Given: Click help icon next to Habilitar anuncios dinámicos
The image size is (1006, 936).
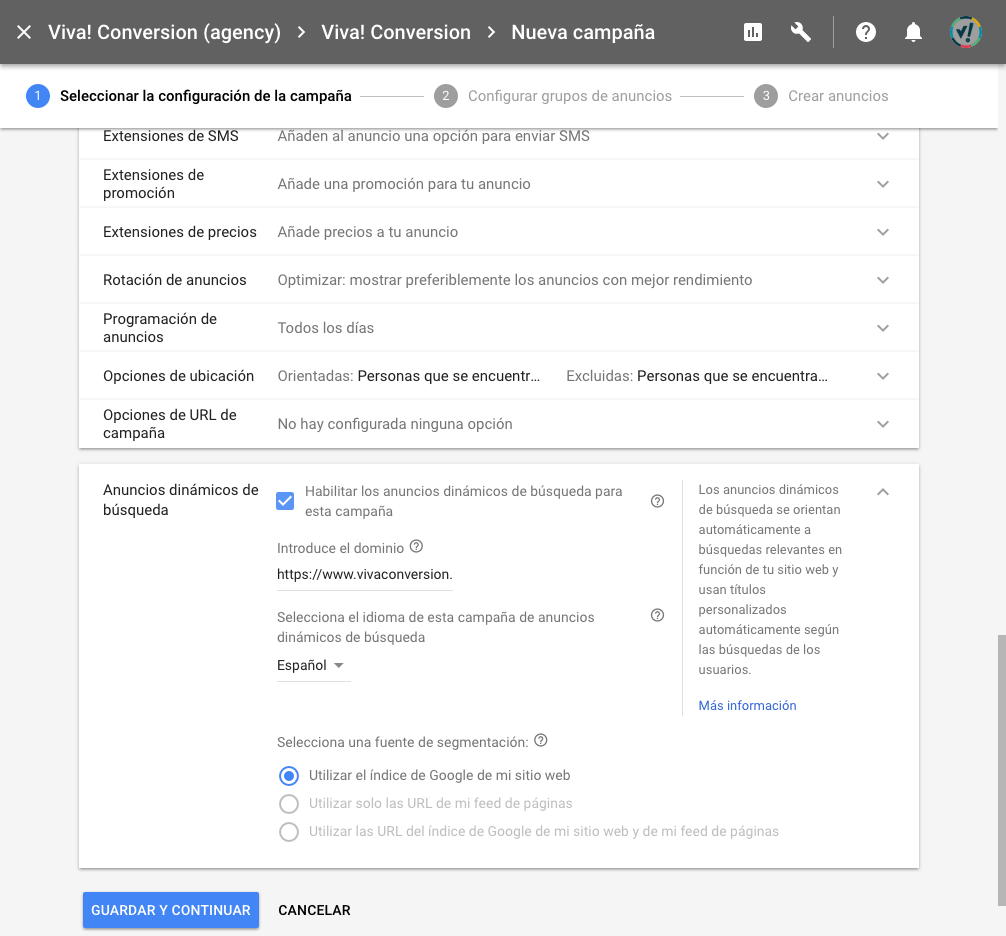Looking at the screenshot, I should [x=657, y=501].
